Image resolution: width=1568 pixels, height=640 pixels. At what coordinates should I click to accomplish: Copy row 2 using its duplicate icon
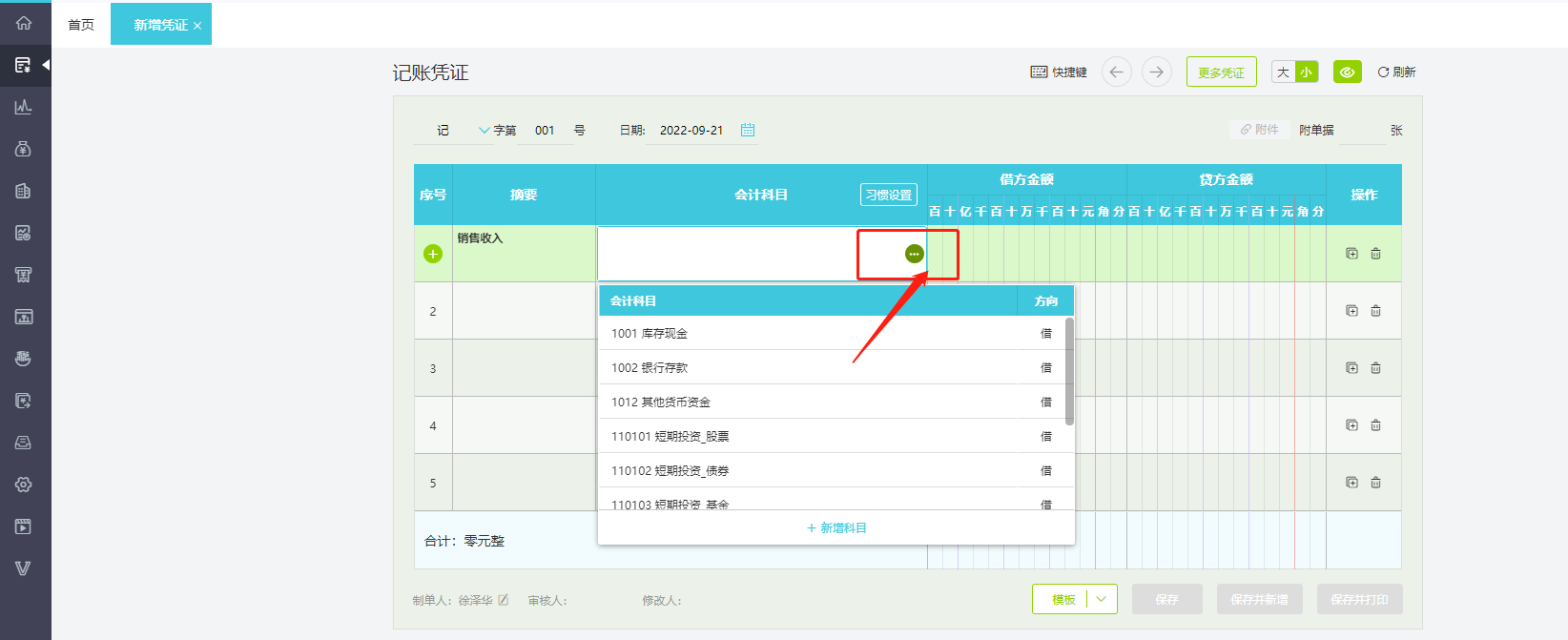pyautogui.click(x=1351, y=311)
